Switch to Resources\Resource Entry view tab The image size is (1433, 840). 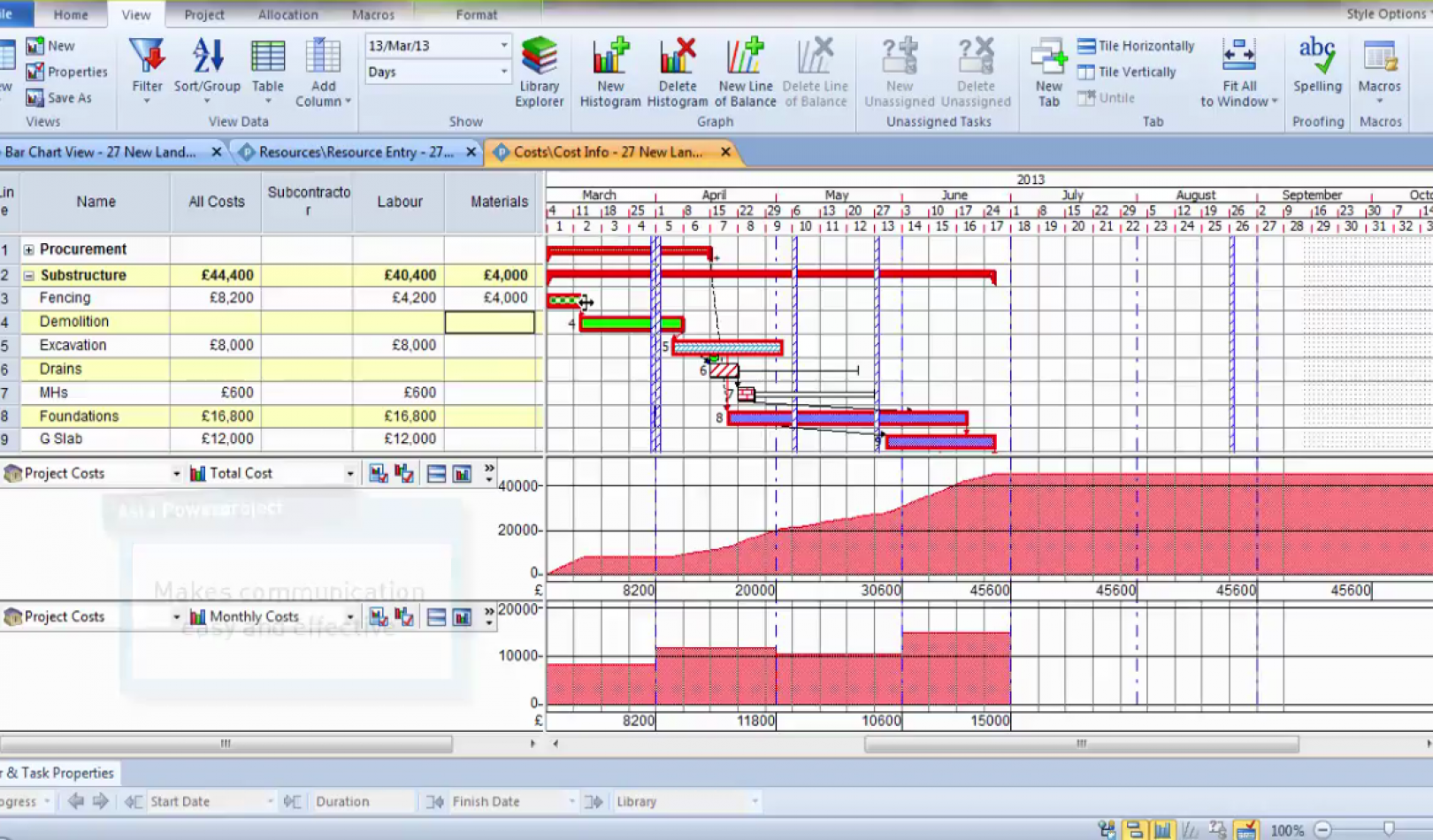click(x=356, y=152)
